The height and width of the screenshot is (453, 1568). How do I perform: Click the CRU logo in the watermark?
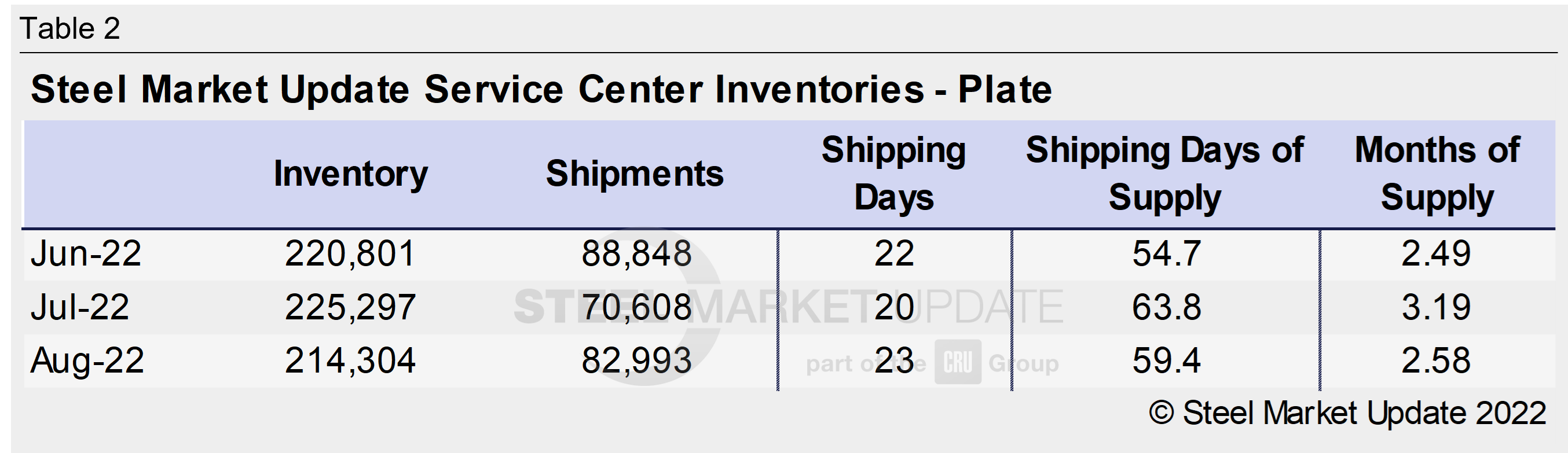pos(958,362)
